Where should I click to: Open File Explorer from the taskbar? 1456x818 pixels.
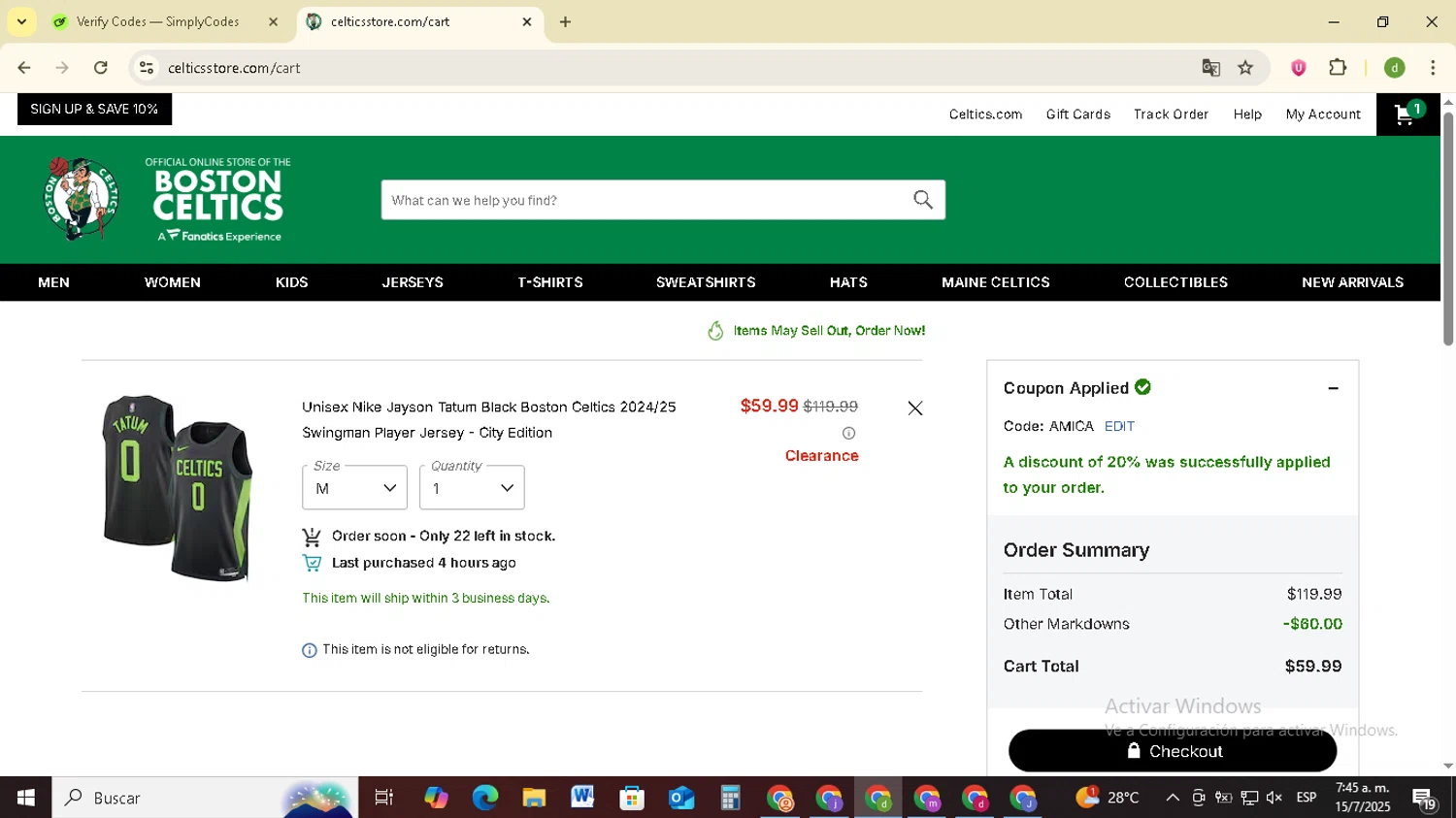pyautogui.click(x=534, y=798)
